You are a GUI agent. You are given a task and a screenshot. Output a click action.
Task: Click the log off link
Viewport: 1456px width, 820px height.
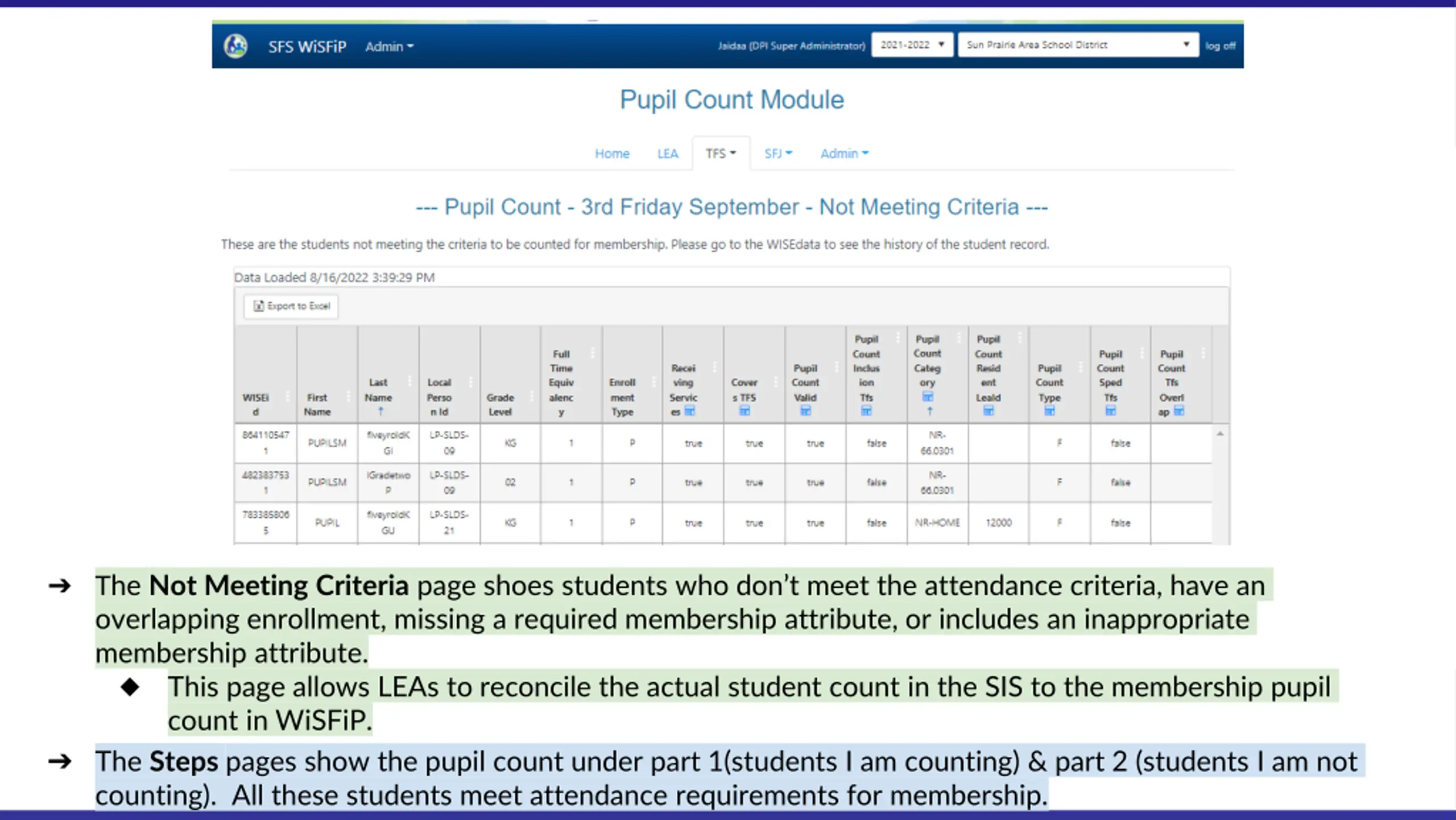click(x=1220, y=46)
